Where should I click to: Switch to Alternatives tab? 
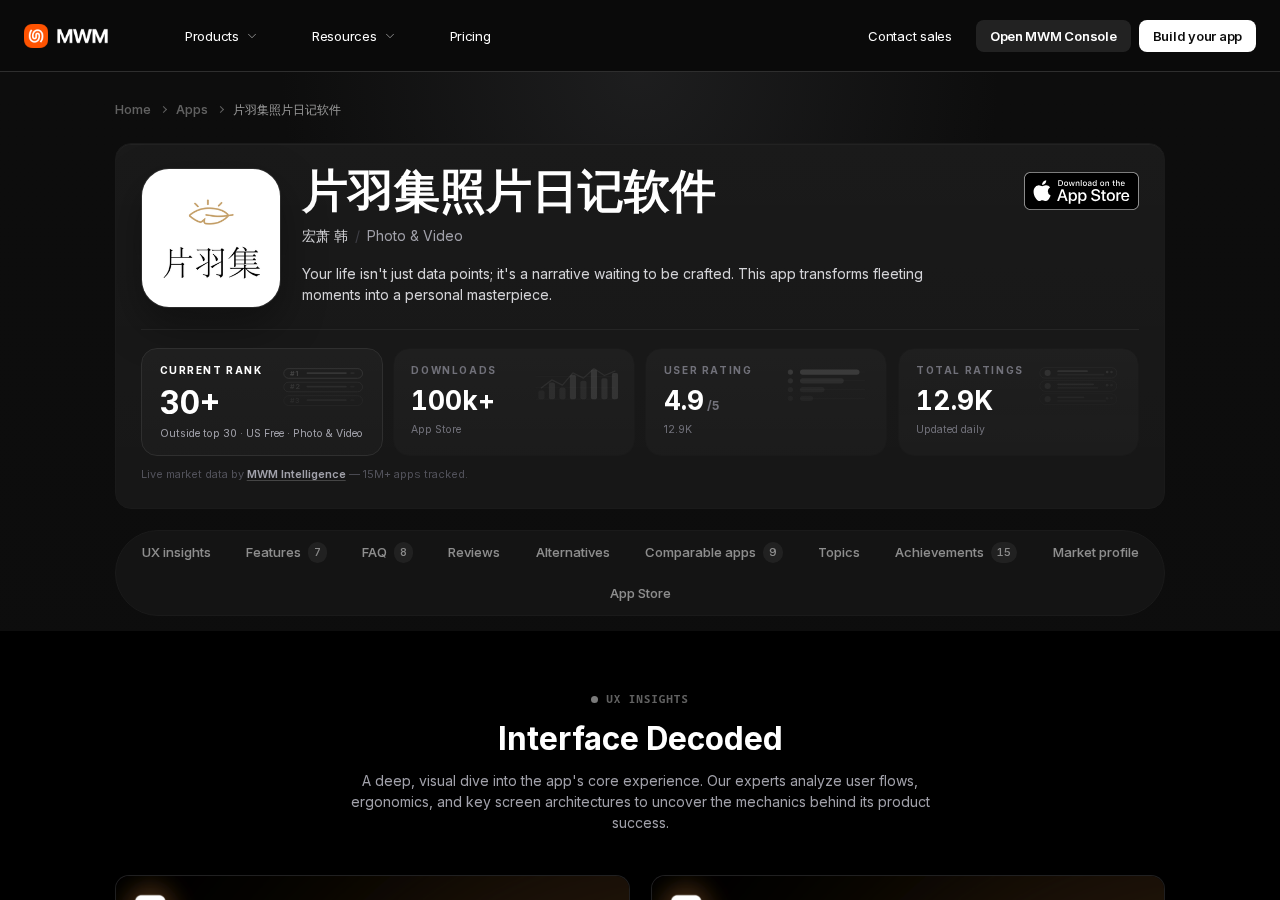(573, 552)
